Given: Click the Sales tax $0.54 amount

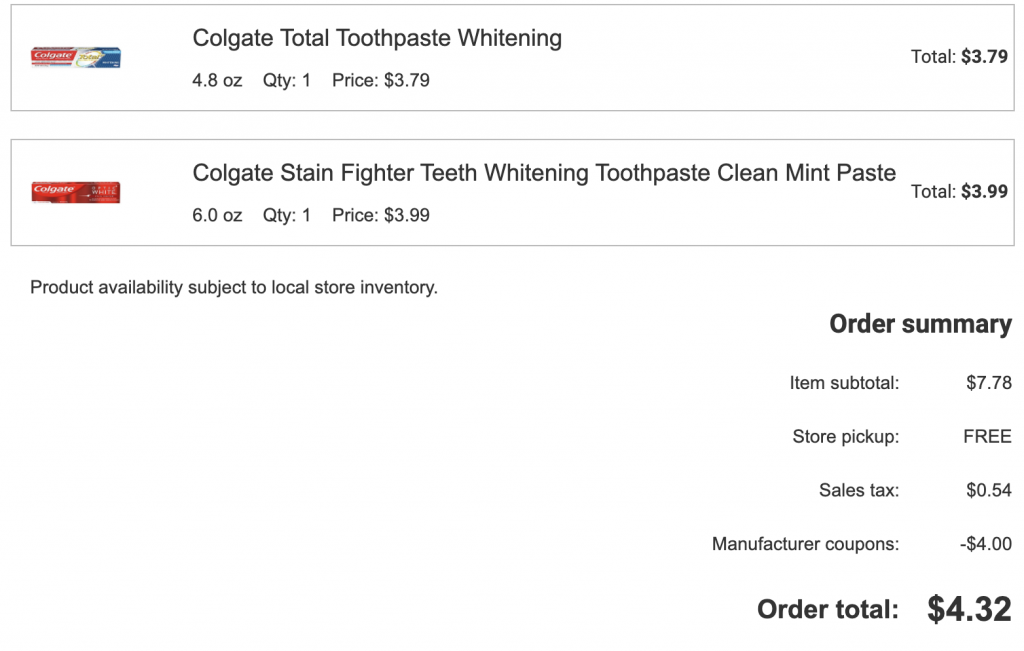Looking at the screenshot, I should pyautogui.click(x=988, y=490).
